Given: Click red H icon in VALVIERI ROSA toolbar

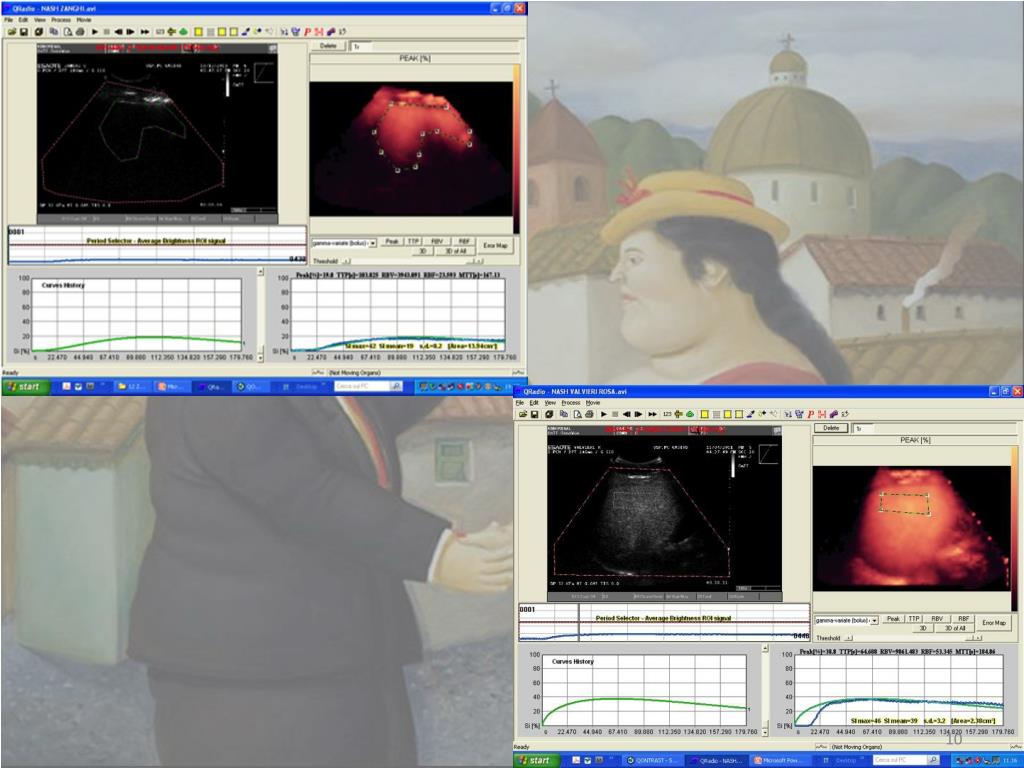Looking at the screenshot, I should [x=822, y=414].
